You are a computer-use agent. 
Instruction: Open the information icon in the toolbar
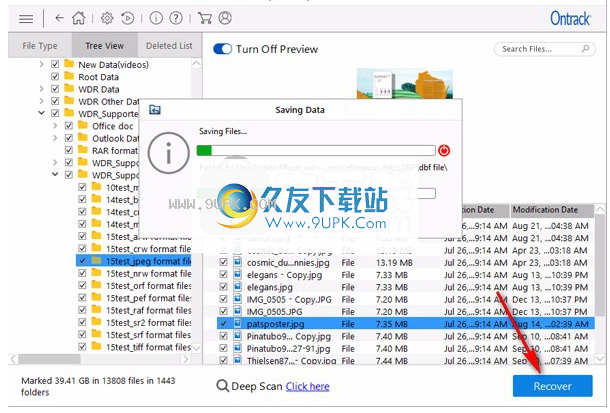156,18
